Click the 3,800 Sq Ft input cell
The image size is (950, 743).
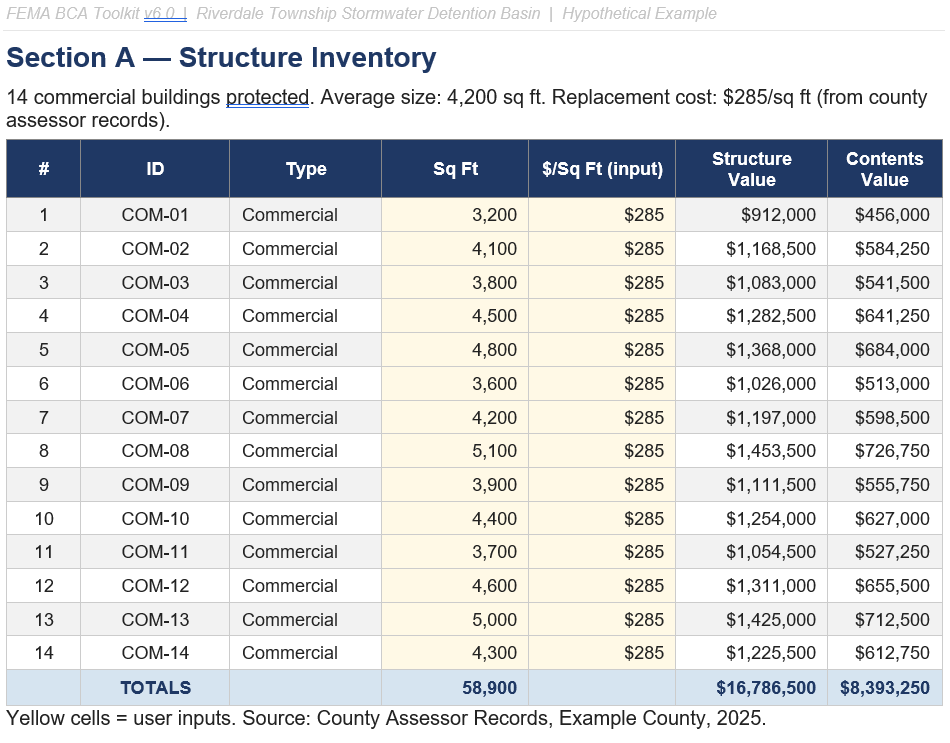pyautogui.click(x=455, y=282)
